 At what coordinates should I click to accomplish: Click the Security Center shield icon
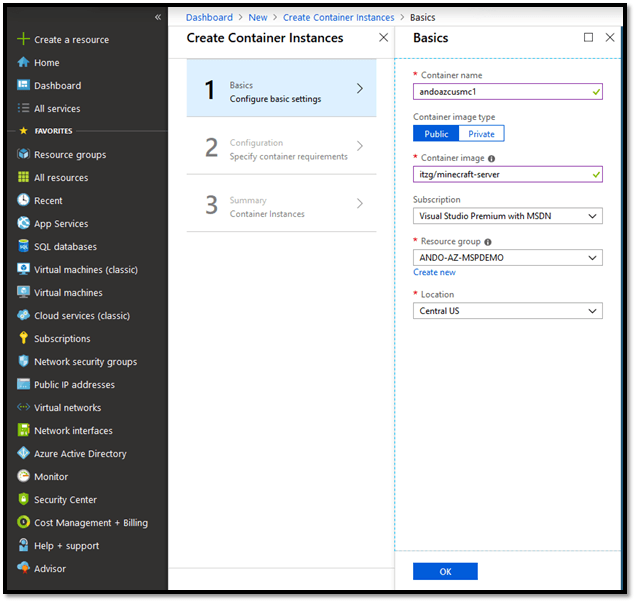pyautogui.click(x=23, y=499)
